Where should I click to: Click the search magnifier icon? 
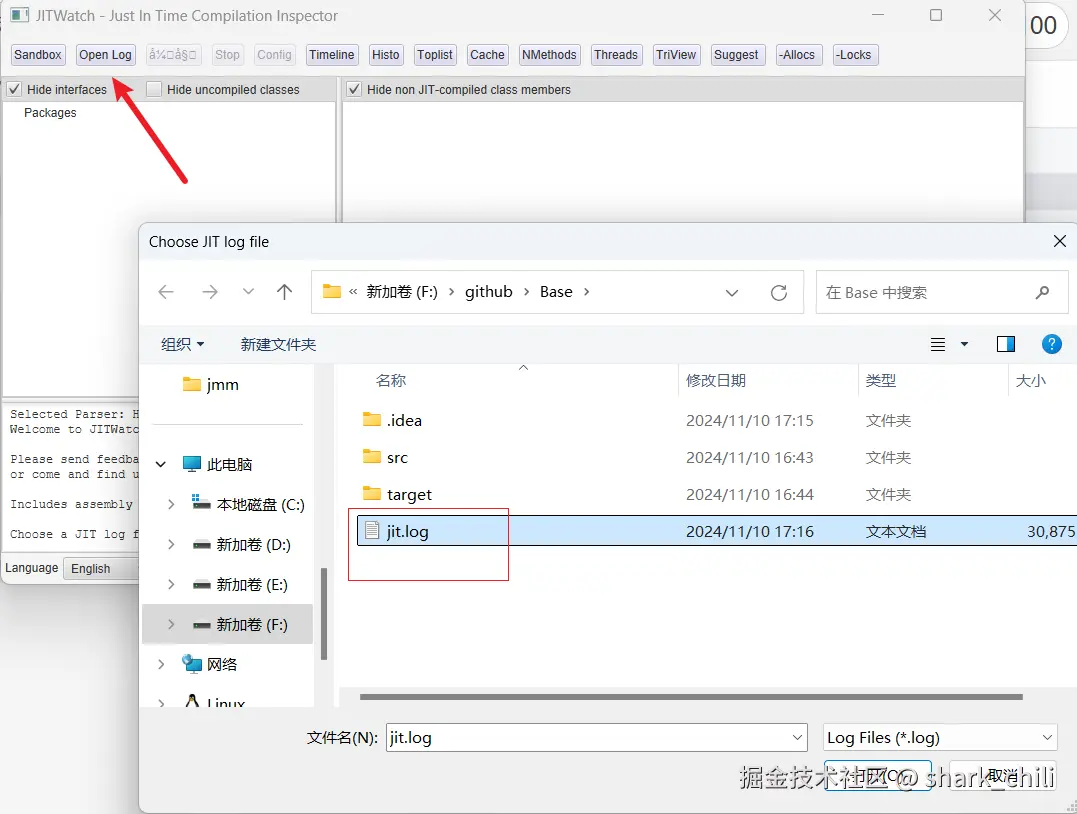pyautogui.click(x=1042, y=293)
